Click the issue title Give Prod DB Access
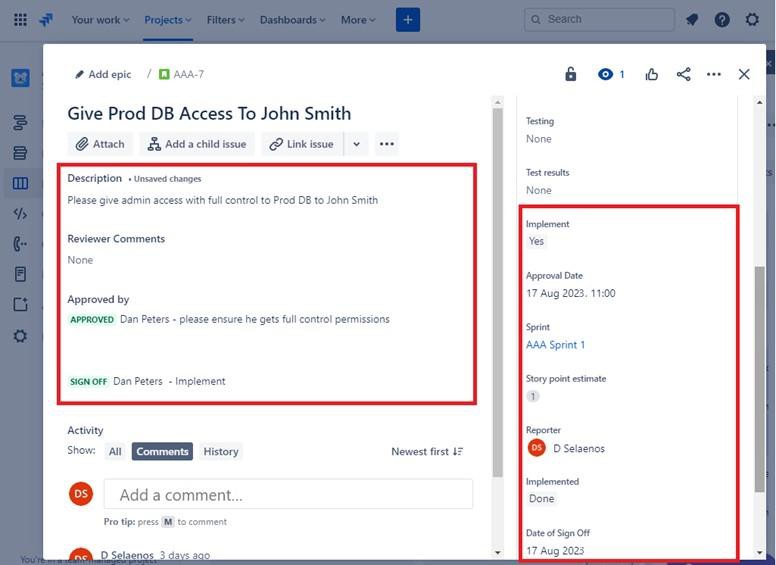Viewport: 776px width, 565px height. point(209,113)
